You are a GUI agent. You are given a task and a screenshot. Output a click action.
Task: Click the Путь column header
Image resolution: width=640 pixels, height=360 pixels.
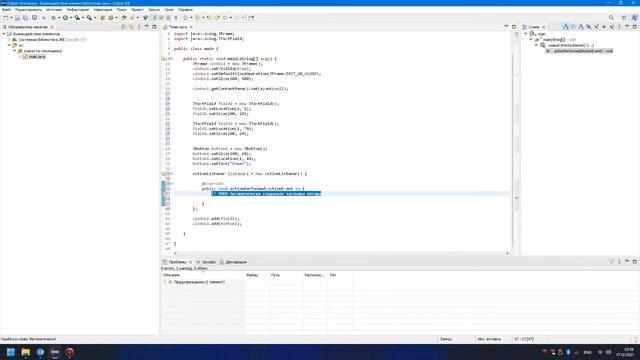coord(286,275)
